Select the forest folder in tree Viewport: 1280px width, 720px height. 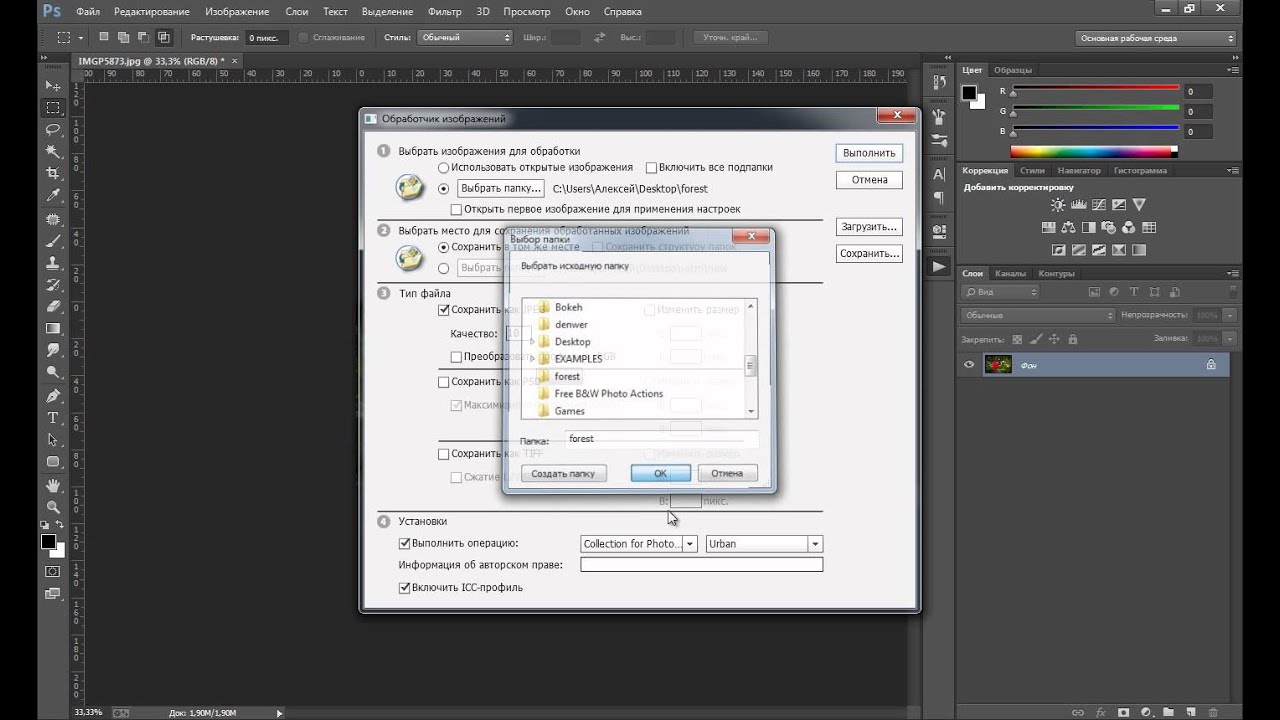click(567, 376)
